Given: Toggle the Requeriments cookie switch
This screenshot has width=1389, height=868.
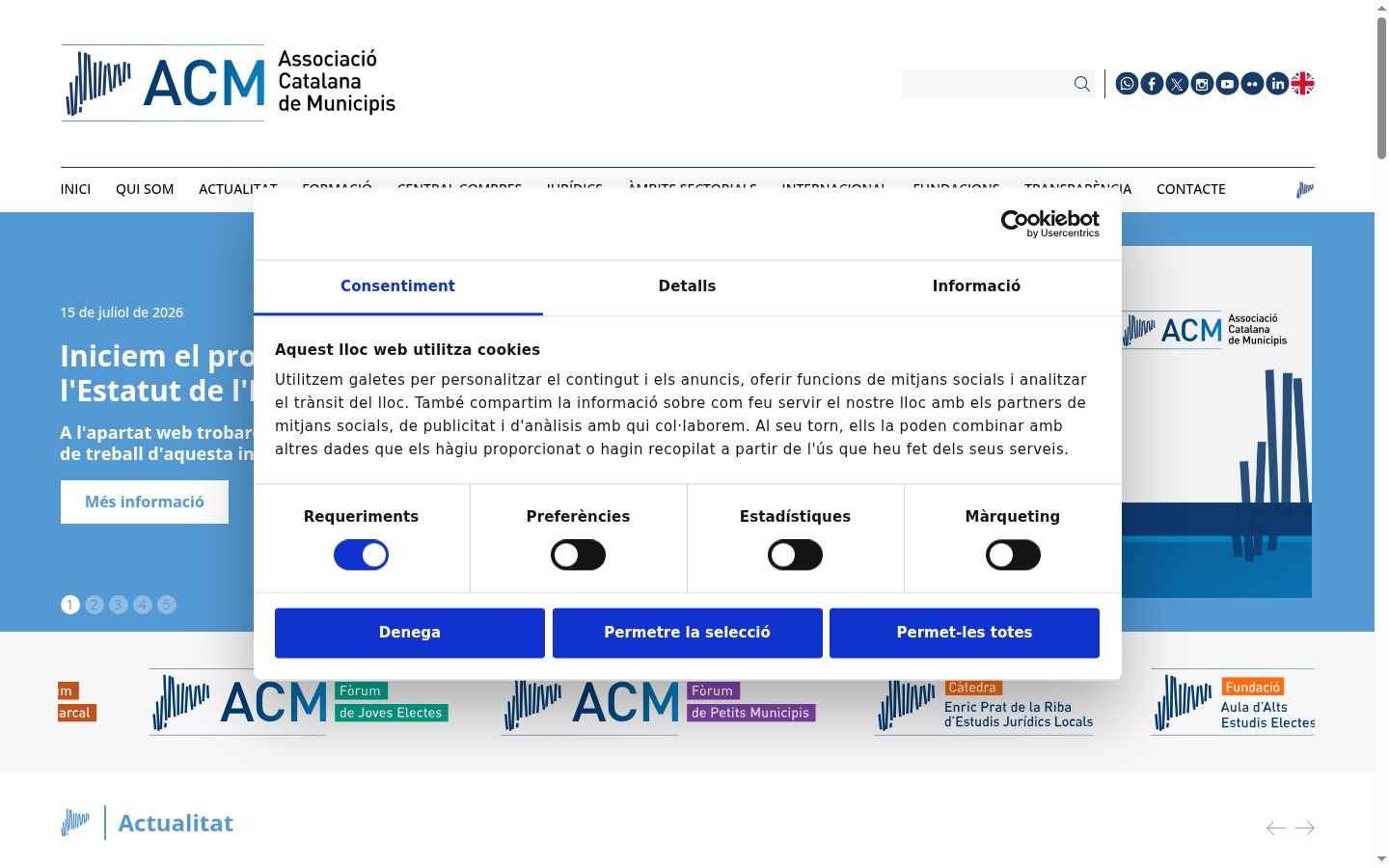Looking at the screenshot, I should 361,555.
